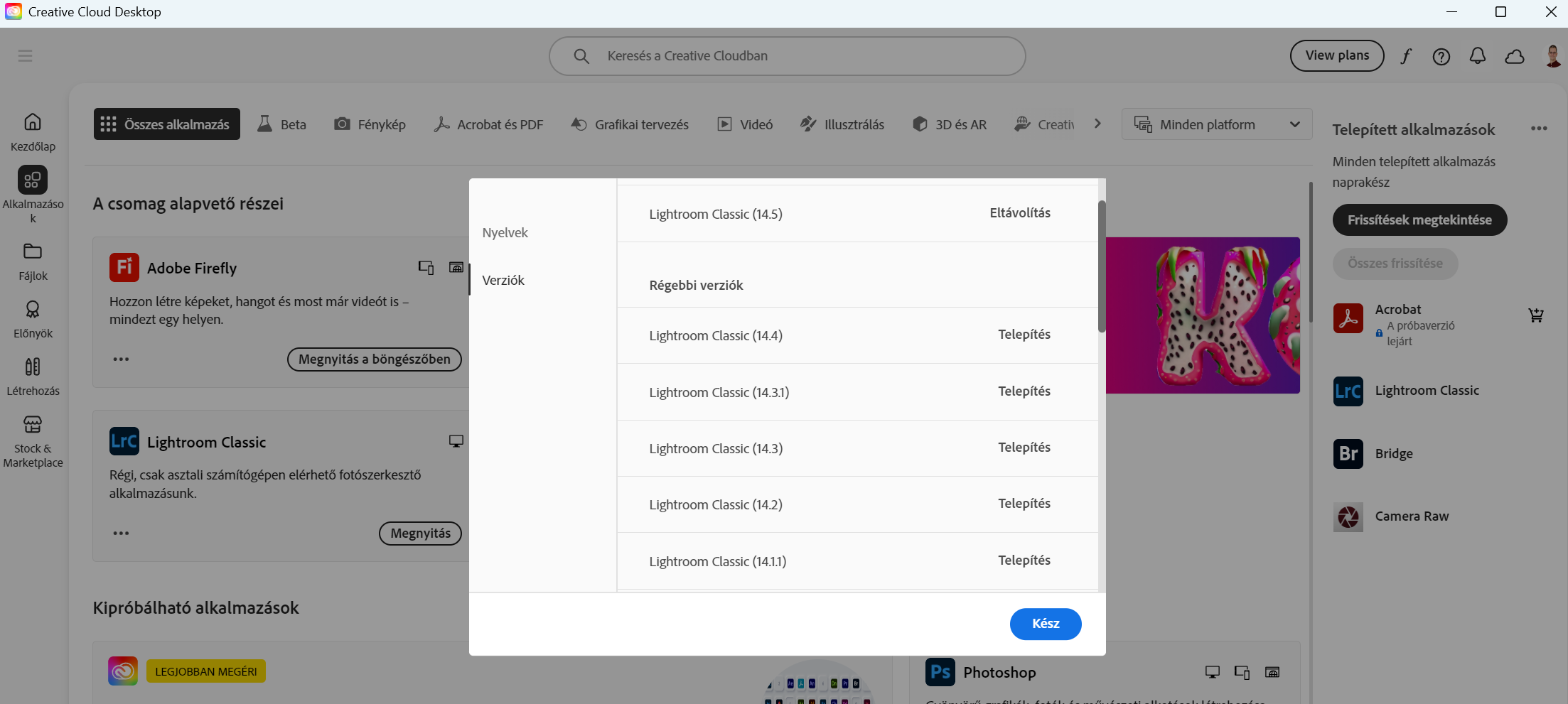
Task: Open the hamburger menu icon
Action: tap(25, 55)
